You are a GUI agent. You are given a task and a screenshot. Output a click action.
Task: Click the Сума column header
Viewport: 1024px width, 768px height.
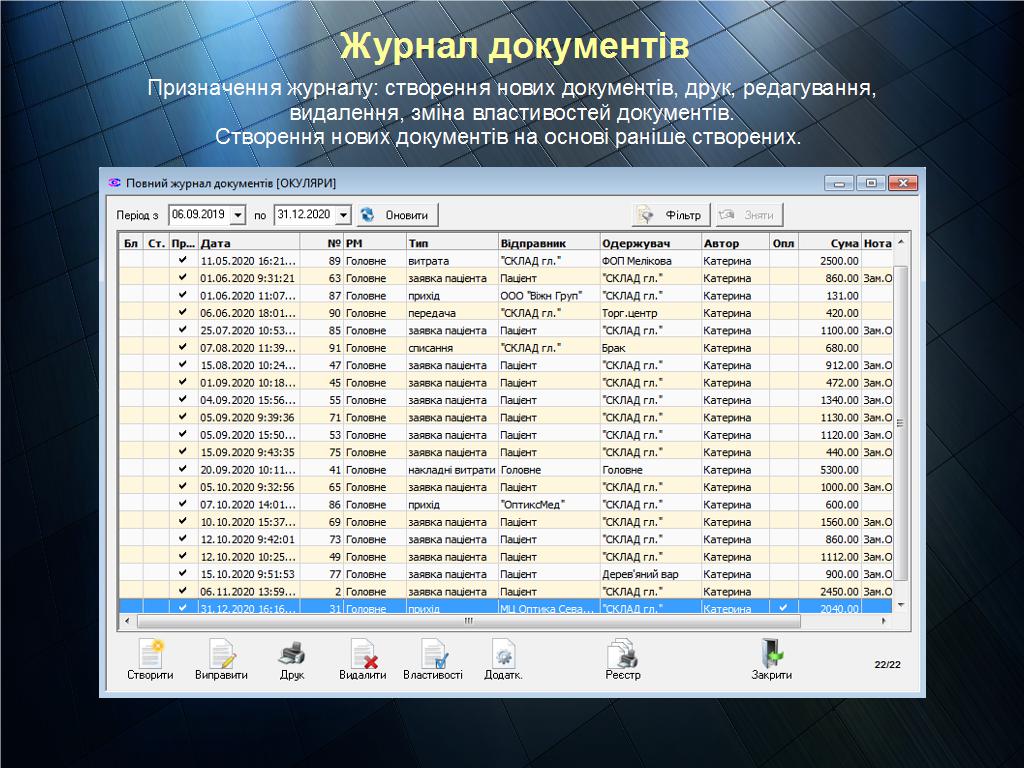point(829,242)
